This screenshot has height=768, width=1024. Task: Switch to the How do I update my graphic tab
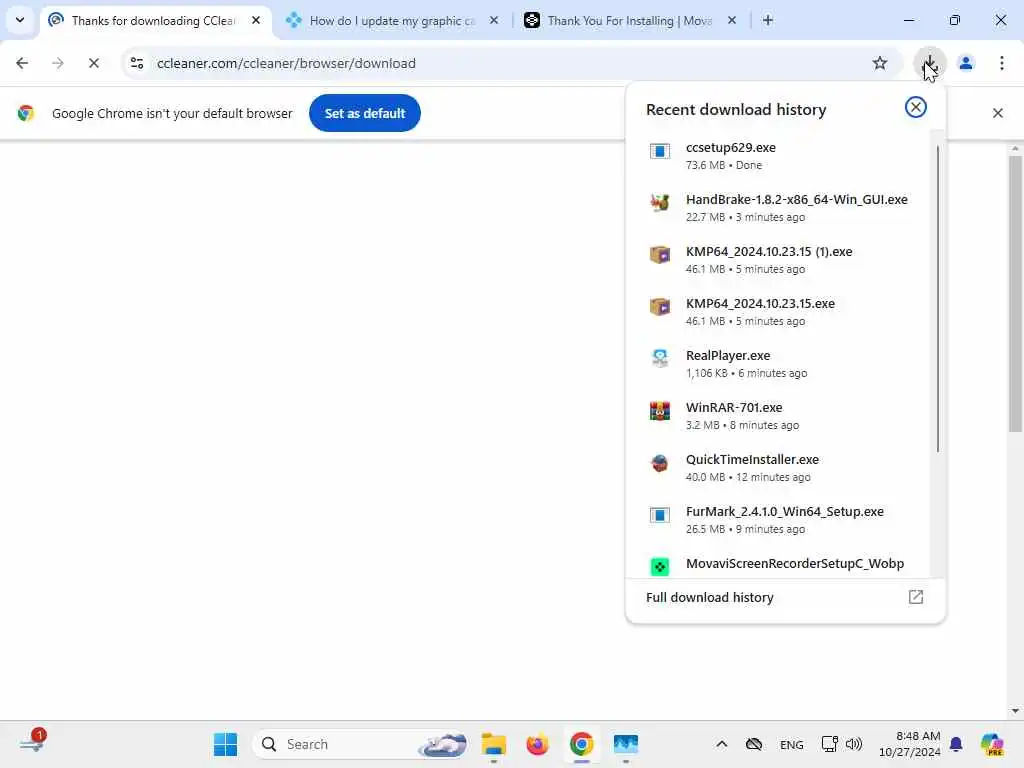392,21
